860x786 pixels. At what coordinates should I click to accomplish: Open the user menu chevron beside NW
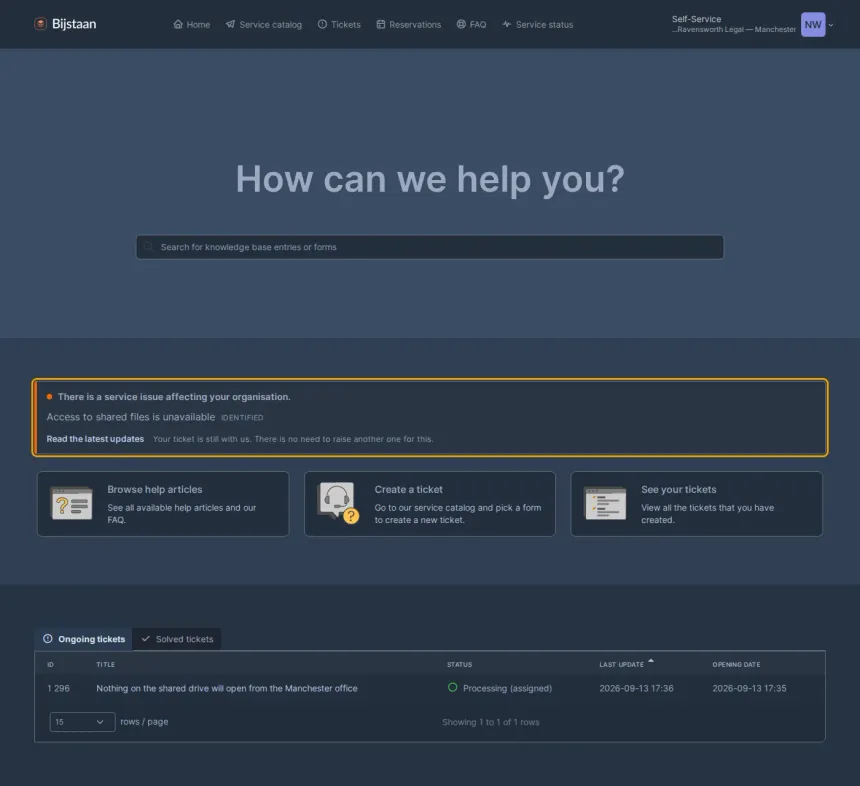[831, 25]
